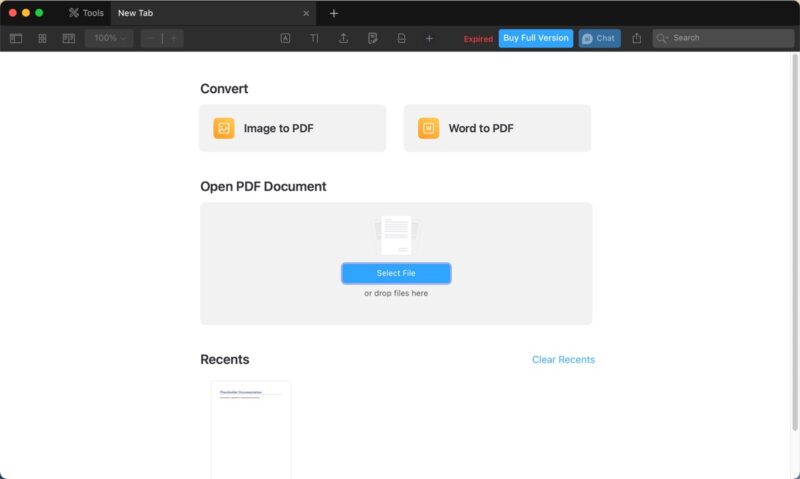Viewport: 800px width, 479px height.
Task: Focus the Search field
Action: [722, 38]
